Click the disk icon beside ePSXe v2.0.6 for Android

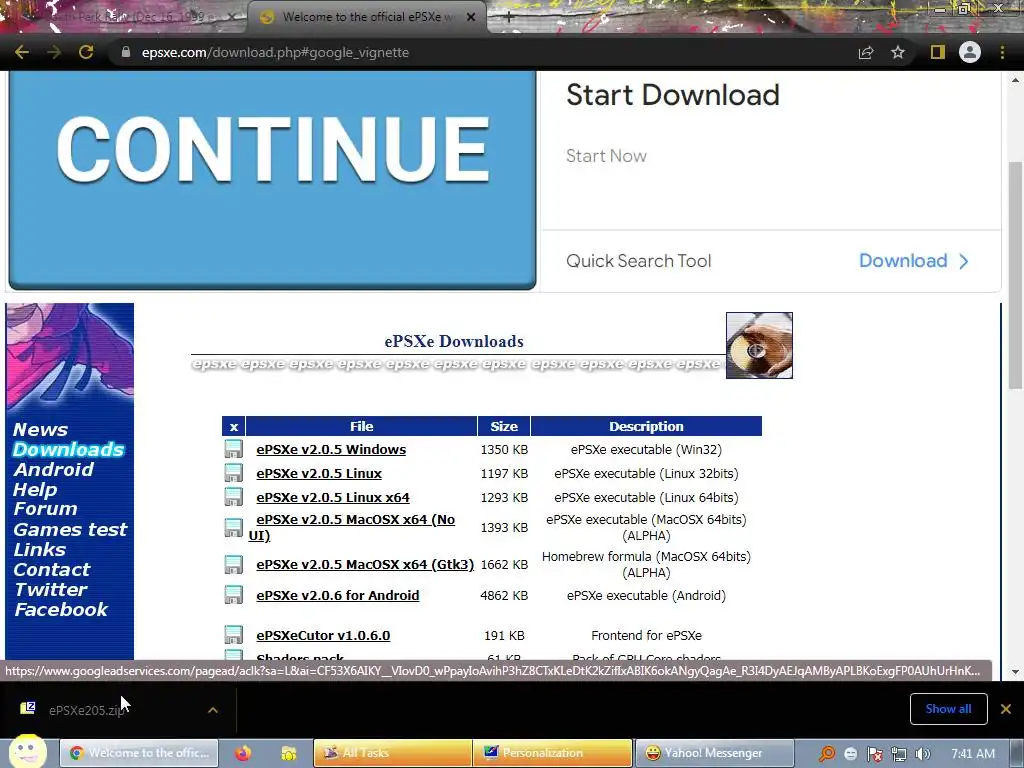pyautogui.click(x=234, y=595)
